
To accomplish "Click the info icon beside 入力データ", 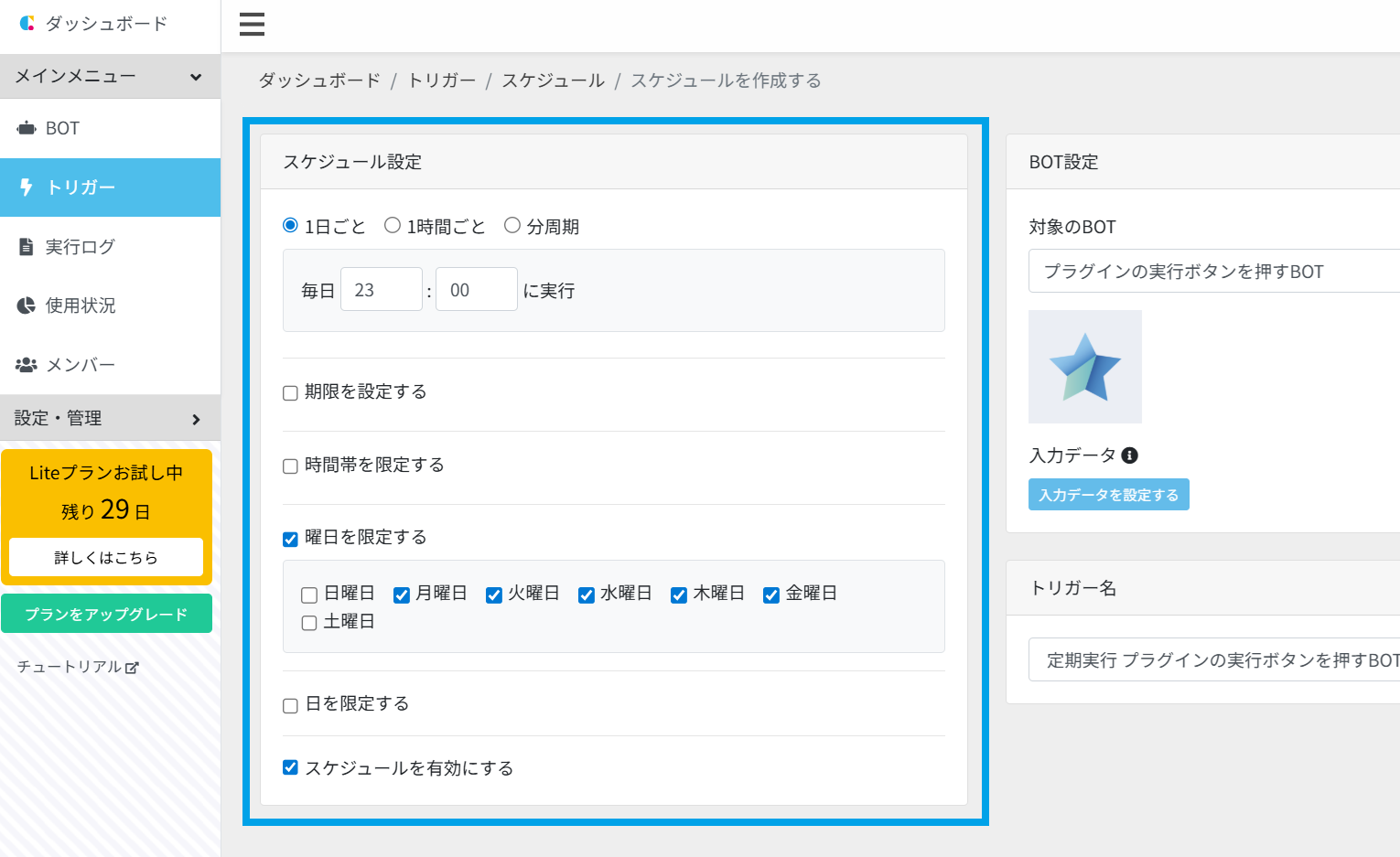I will (x=1130, y=455).
